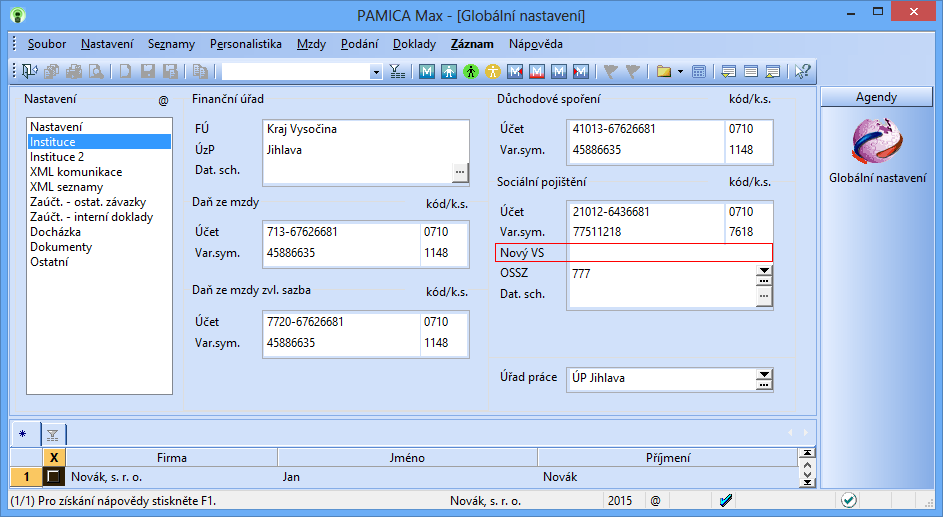This screenshot has width=943, height=517.
Task: Open the Doklady menu
Action: click(x=414, y=44)
